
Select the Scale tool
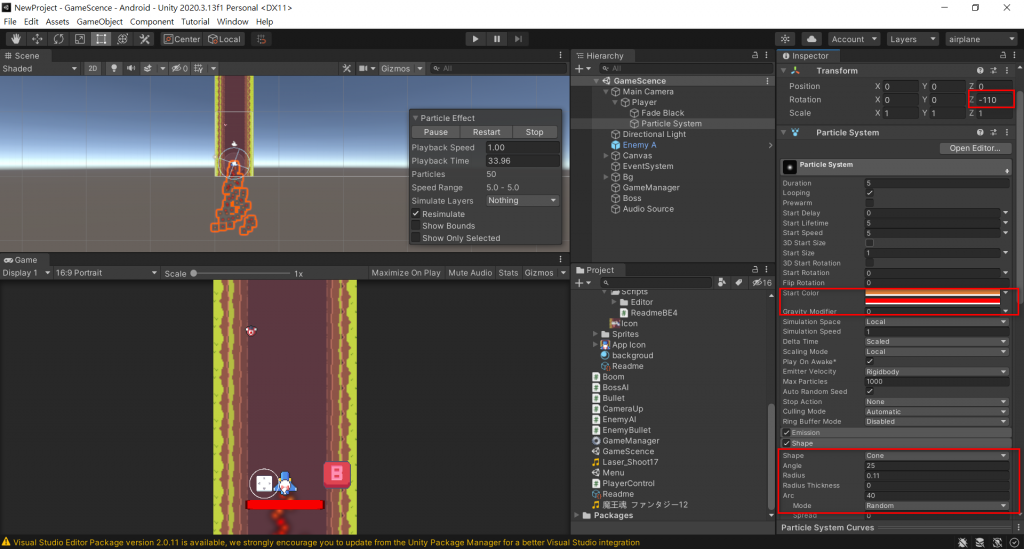click(x=80, y=39)
